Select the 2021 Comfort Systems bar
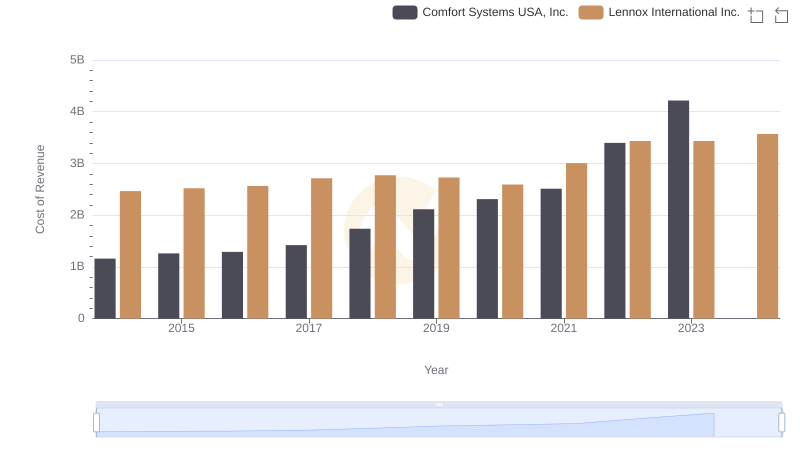This screenshot has height=461, width=800. point(551,254)
